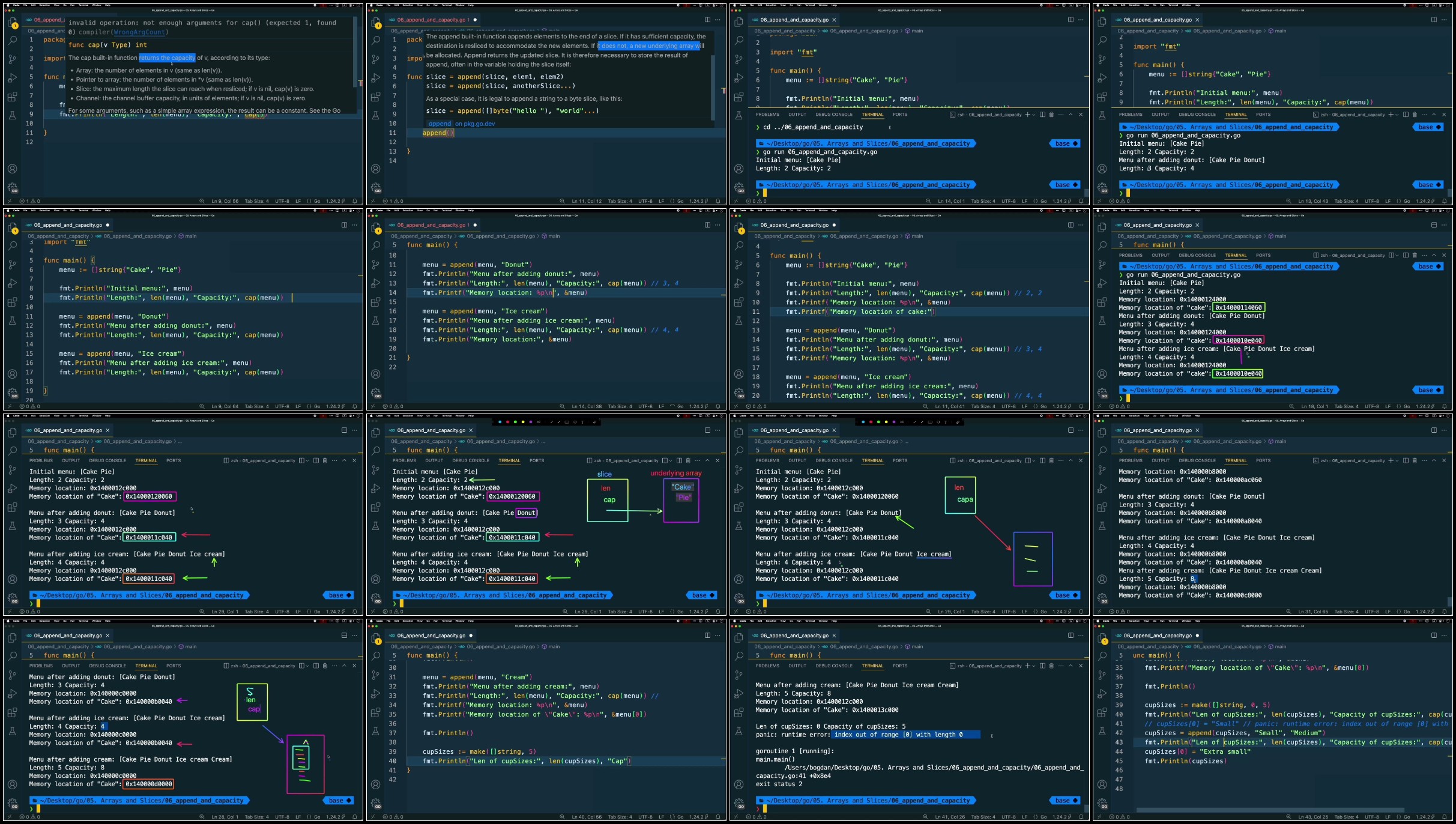1456x824 pixels.
Task: Click terminal text 'exit status 2'
Action: [x=779, y=784]
